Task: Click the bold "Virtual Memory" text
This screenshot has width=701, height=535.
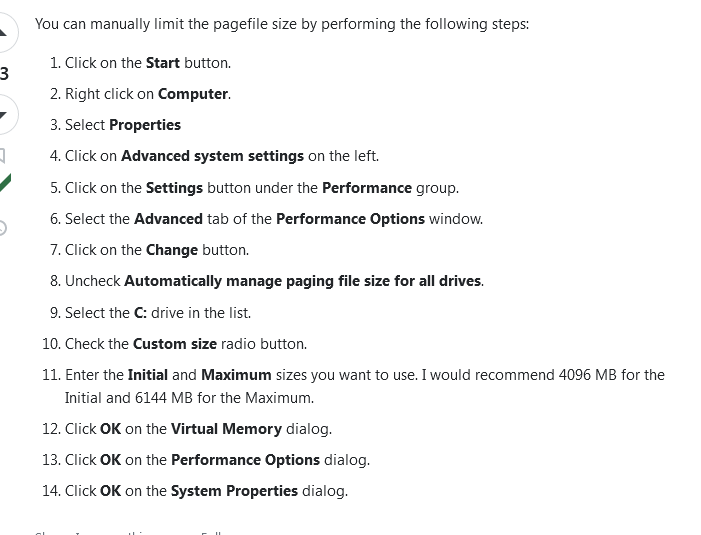Action: point(226,429)
